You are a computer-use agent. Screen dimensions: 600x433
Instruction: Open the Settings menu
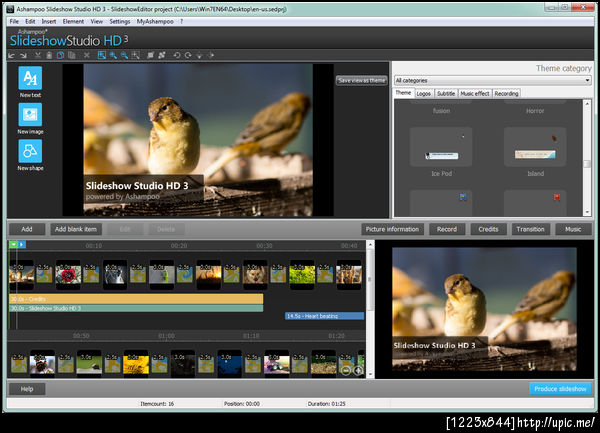point(119,20)
